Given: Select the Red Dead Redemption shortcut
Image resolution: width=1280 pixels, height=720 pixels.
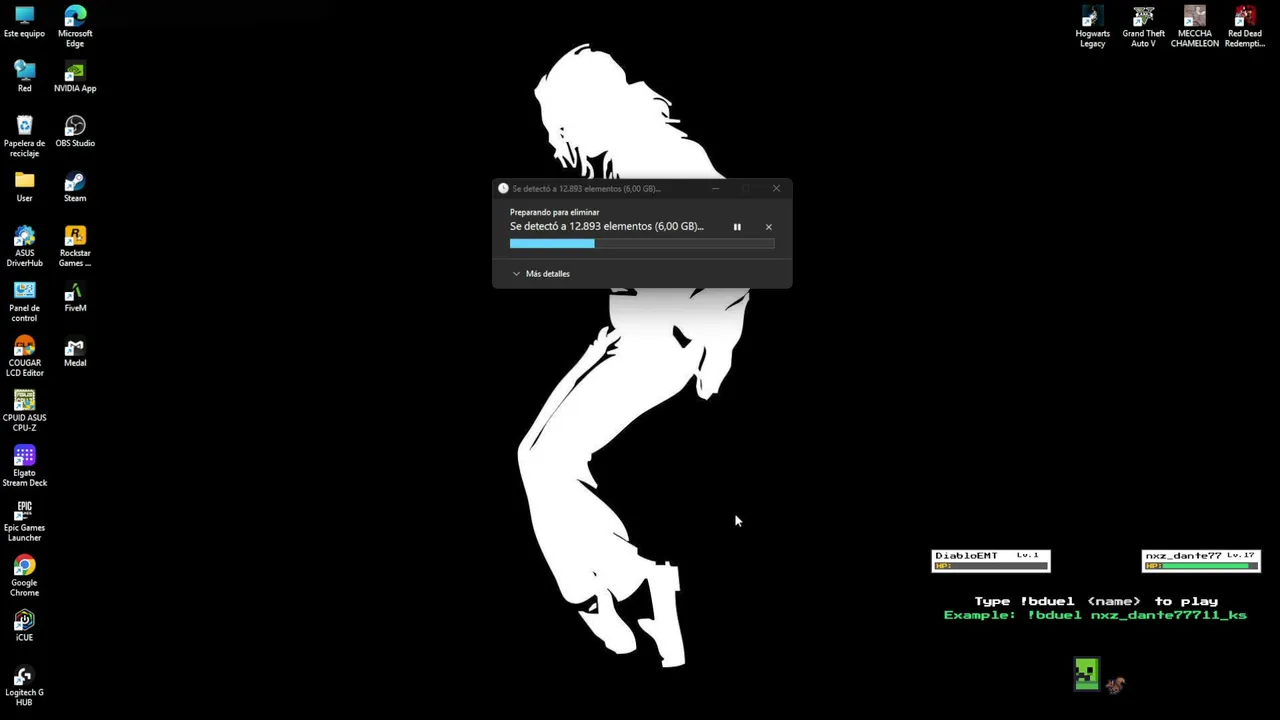Looking at the screenshot, I should coord(1245,26).
